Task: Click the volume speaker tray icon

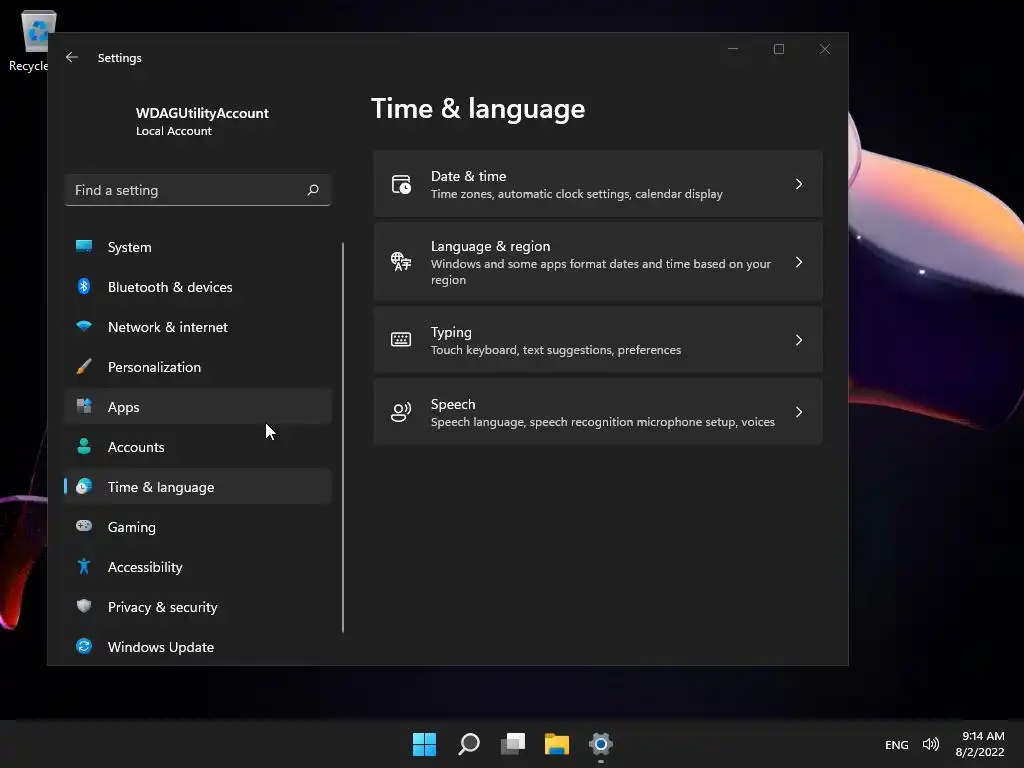Action: (x=931, y=744)
